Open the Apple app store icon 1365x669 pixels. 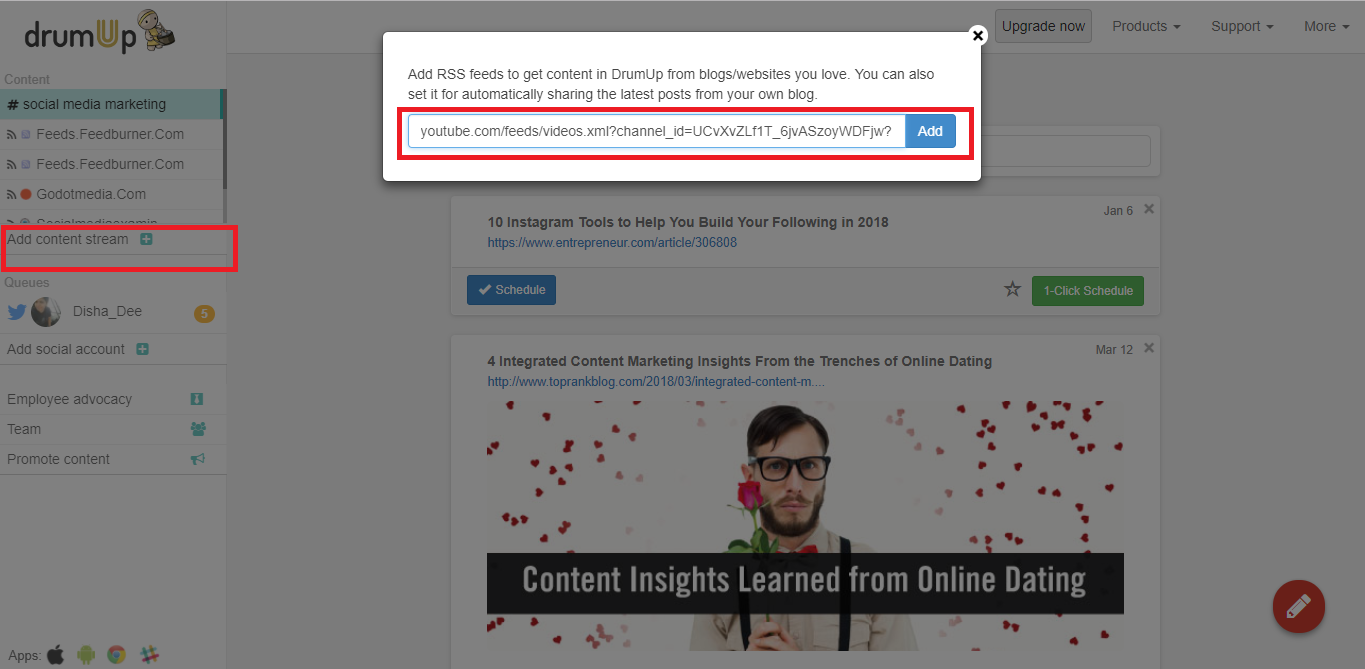pos(55,655)
